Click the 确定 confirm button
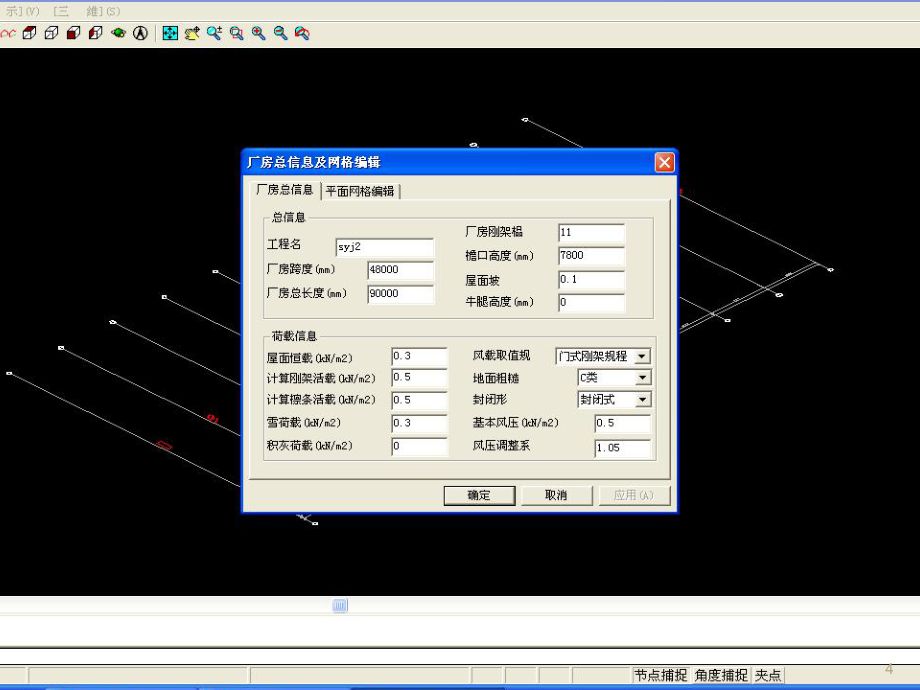This screenshot has height=690, width=920. point(479,495)
